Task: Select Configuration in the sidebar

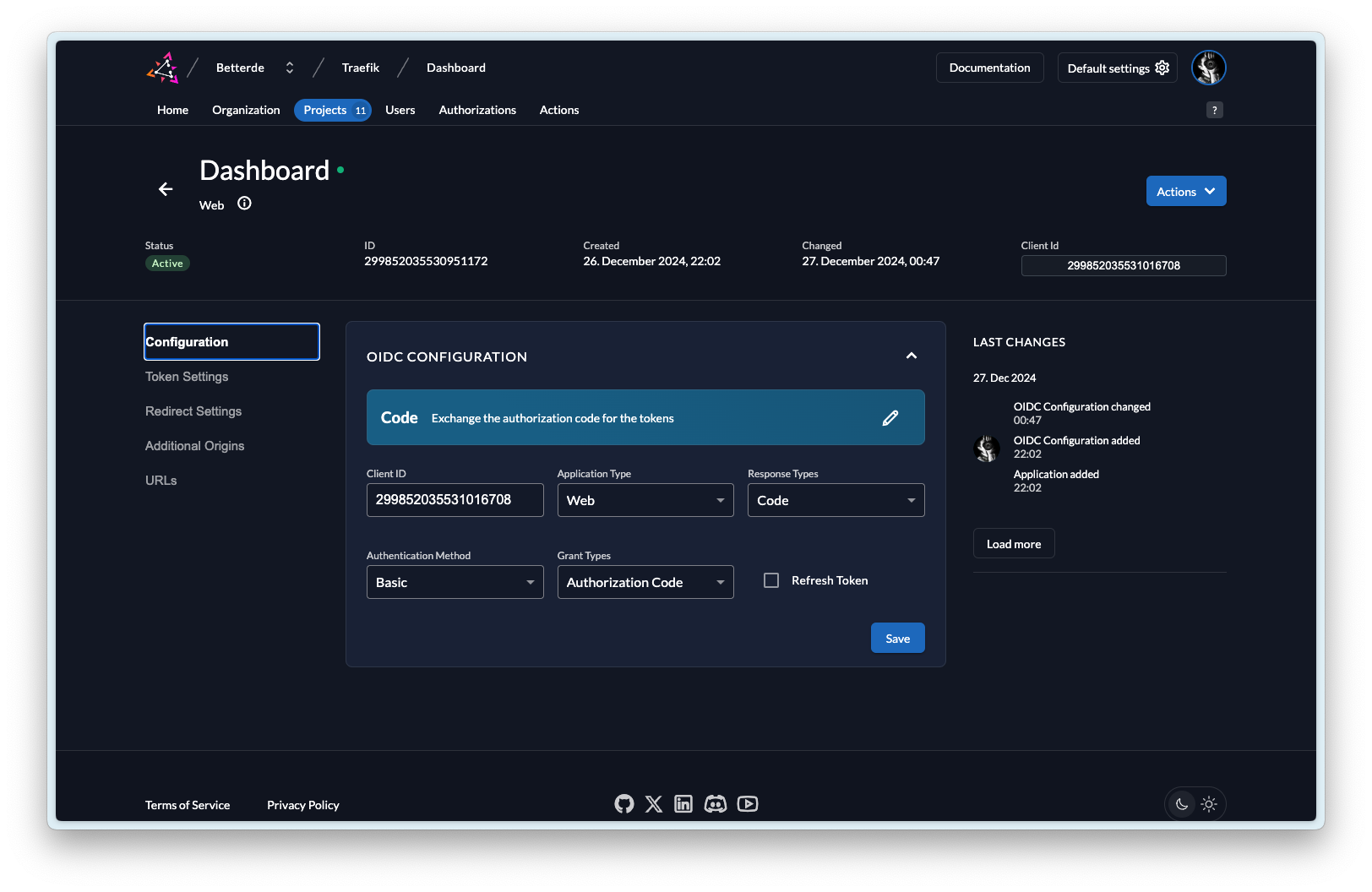Action: 231,341
